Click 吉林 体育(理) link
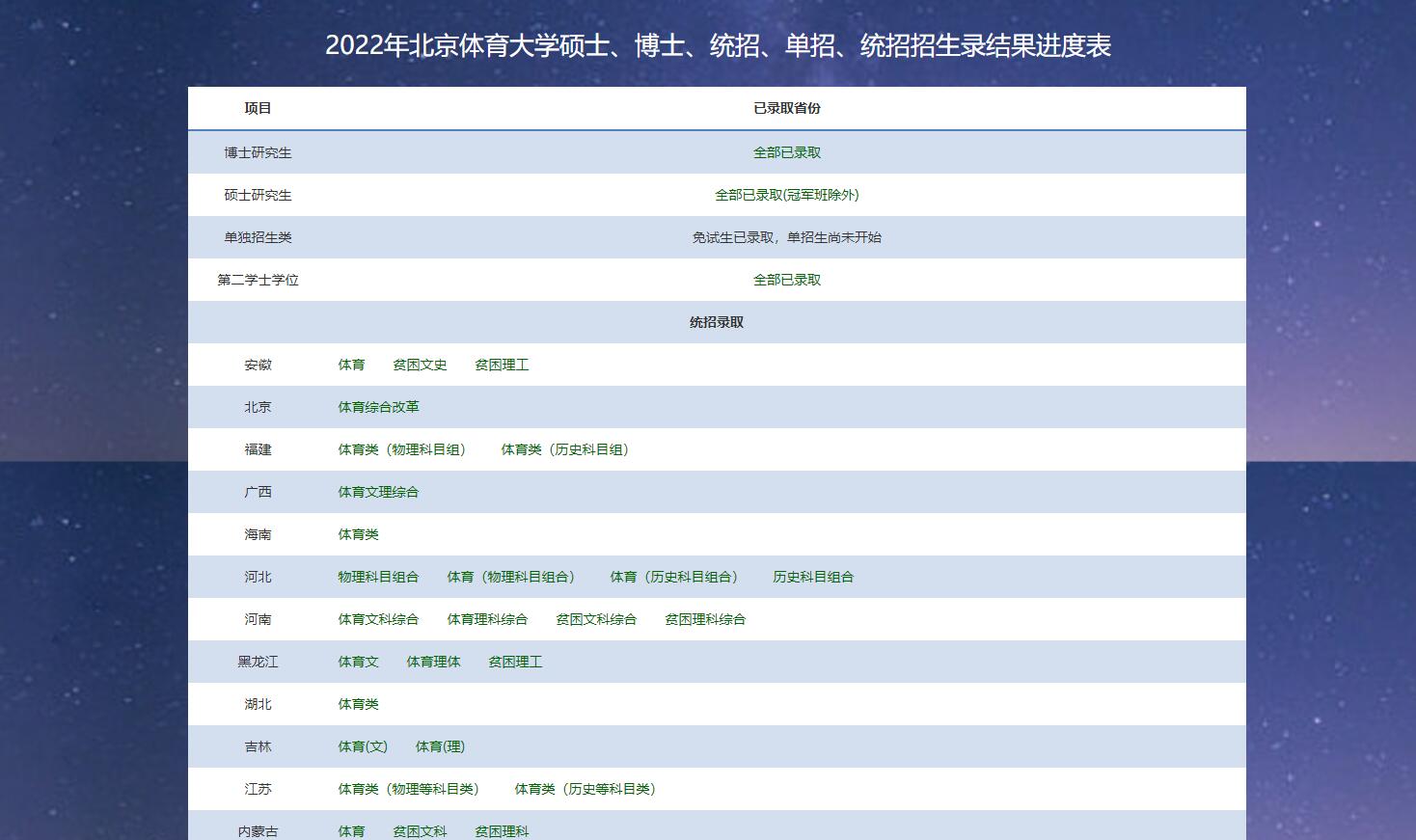The height and width of the screenshot is (840, 1416). [440, 746]
